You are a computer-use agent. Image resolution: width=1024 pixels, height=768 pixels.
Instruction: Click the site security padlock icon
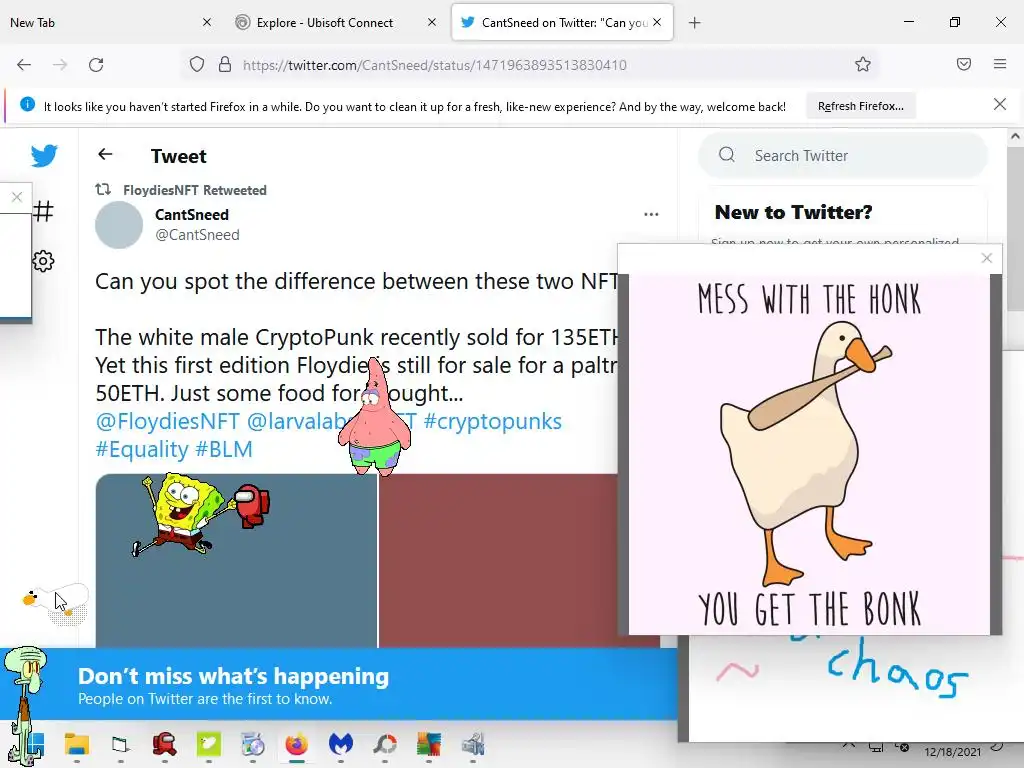click(x=225, y=64)
